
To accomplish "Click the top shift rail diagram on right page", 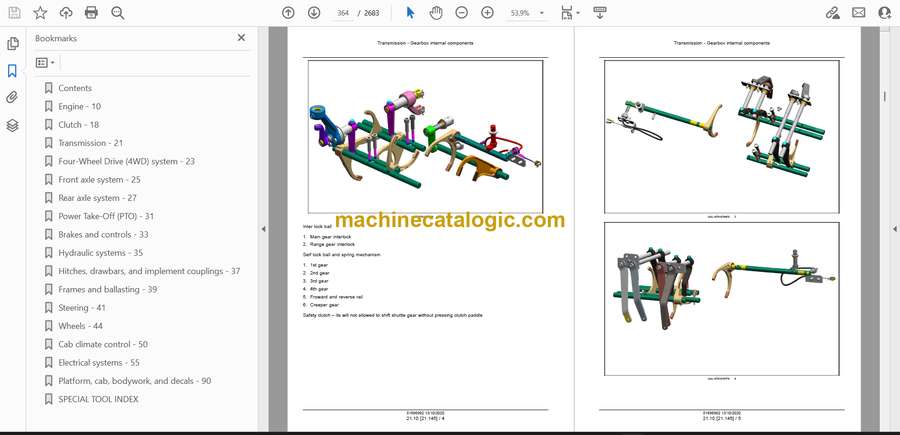I will click(721, 137).
